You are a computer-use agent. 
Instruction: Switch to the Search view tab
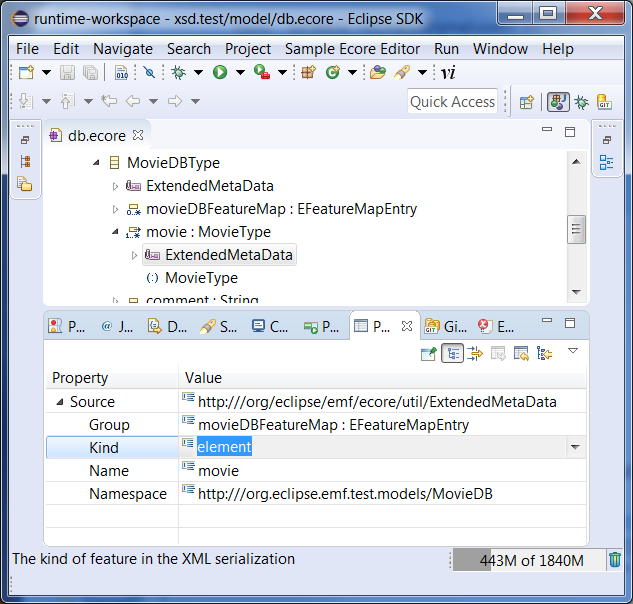pyautogui.click(x=219, y=326)
